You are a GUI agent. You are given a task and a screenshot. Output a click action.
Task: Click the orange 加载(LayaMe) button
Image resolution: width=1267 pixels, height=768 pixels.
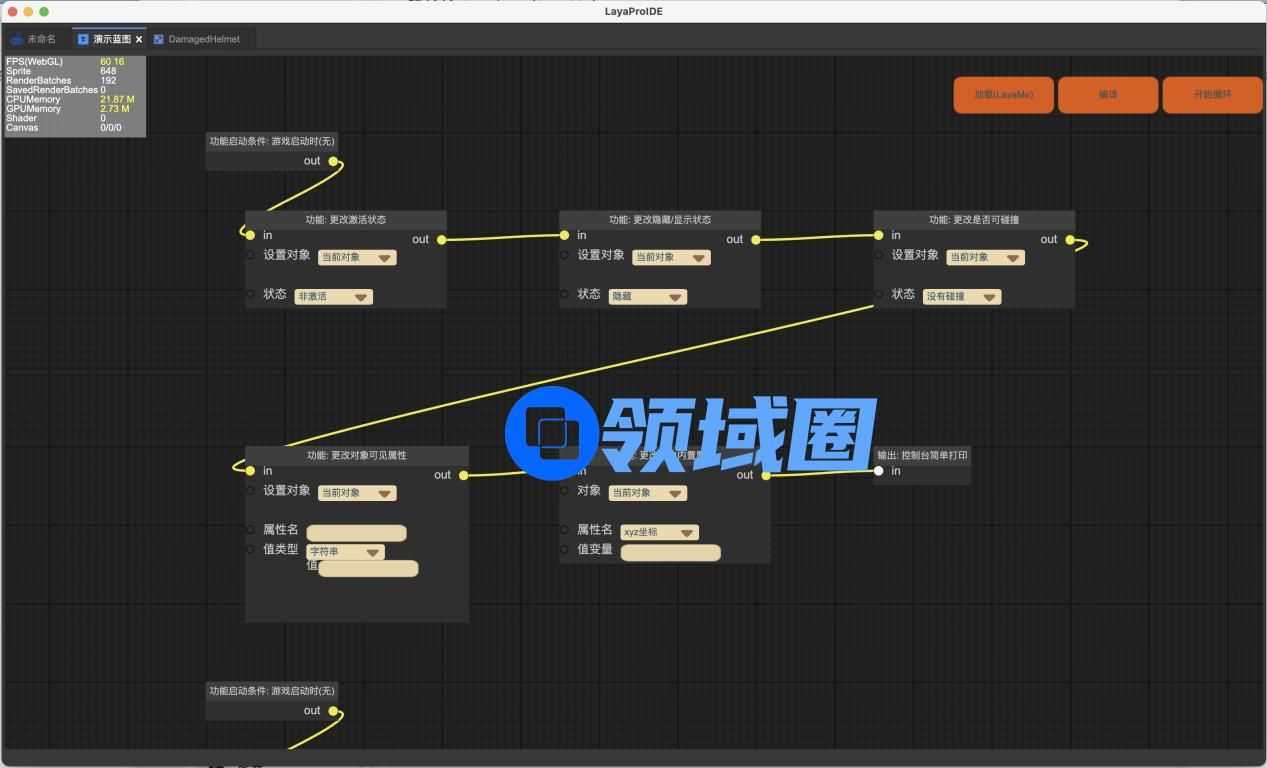pos(1003,95)
